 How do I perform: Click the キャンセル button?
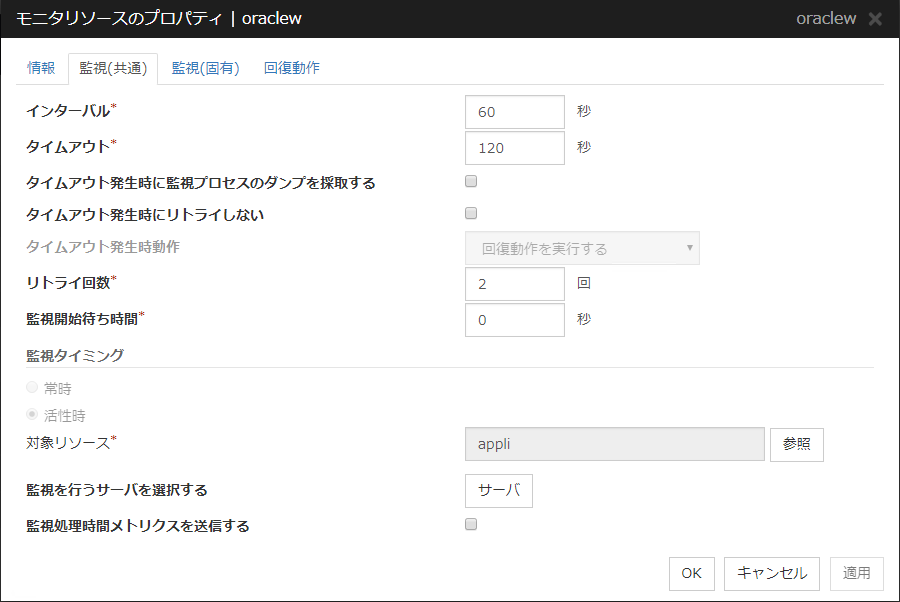[771, 573]
